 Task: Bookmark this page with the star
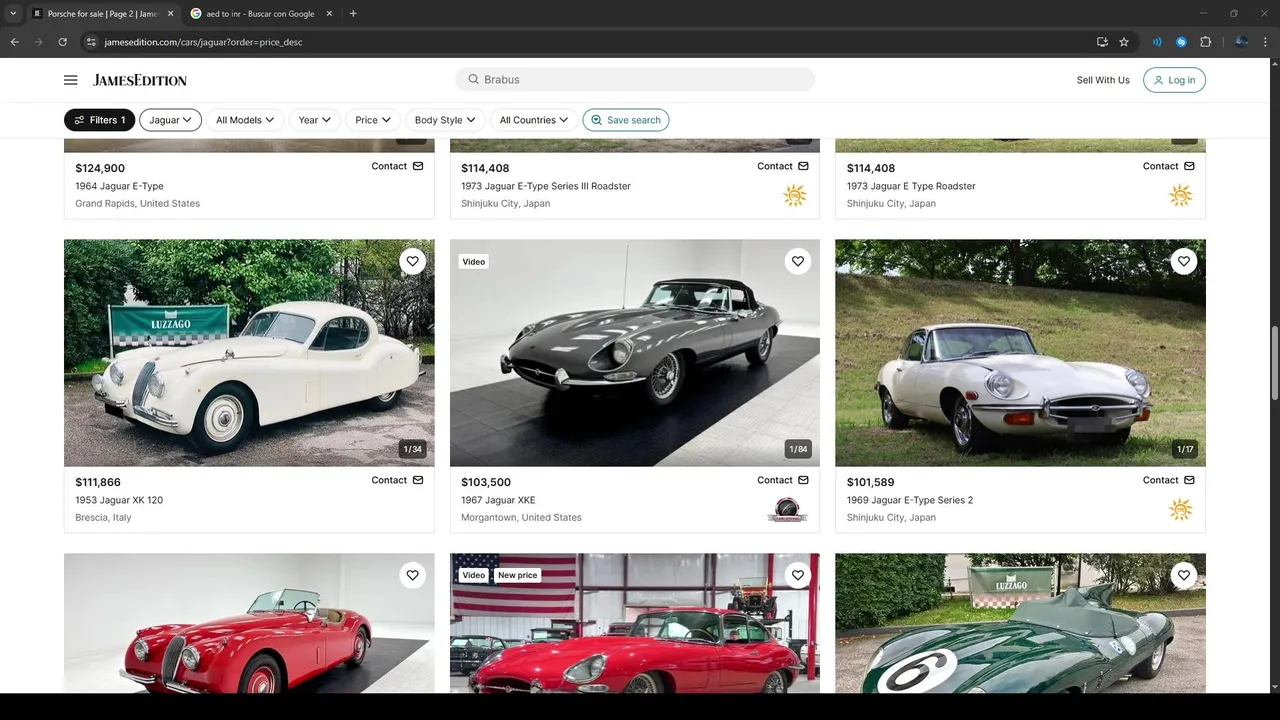click(x=1124, y=42)
